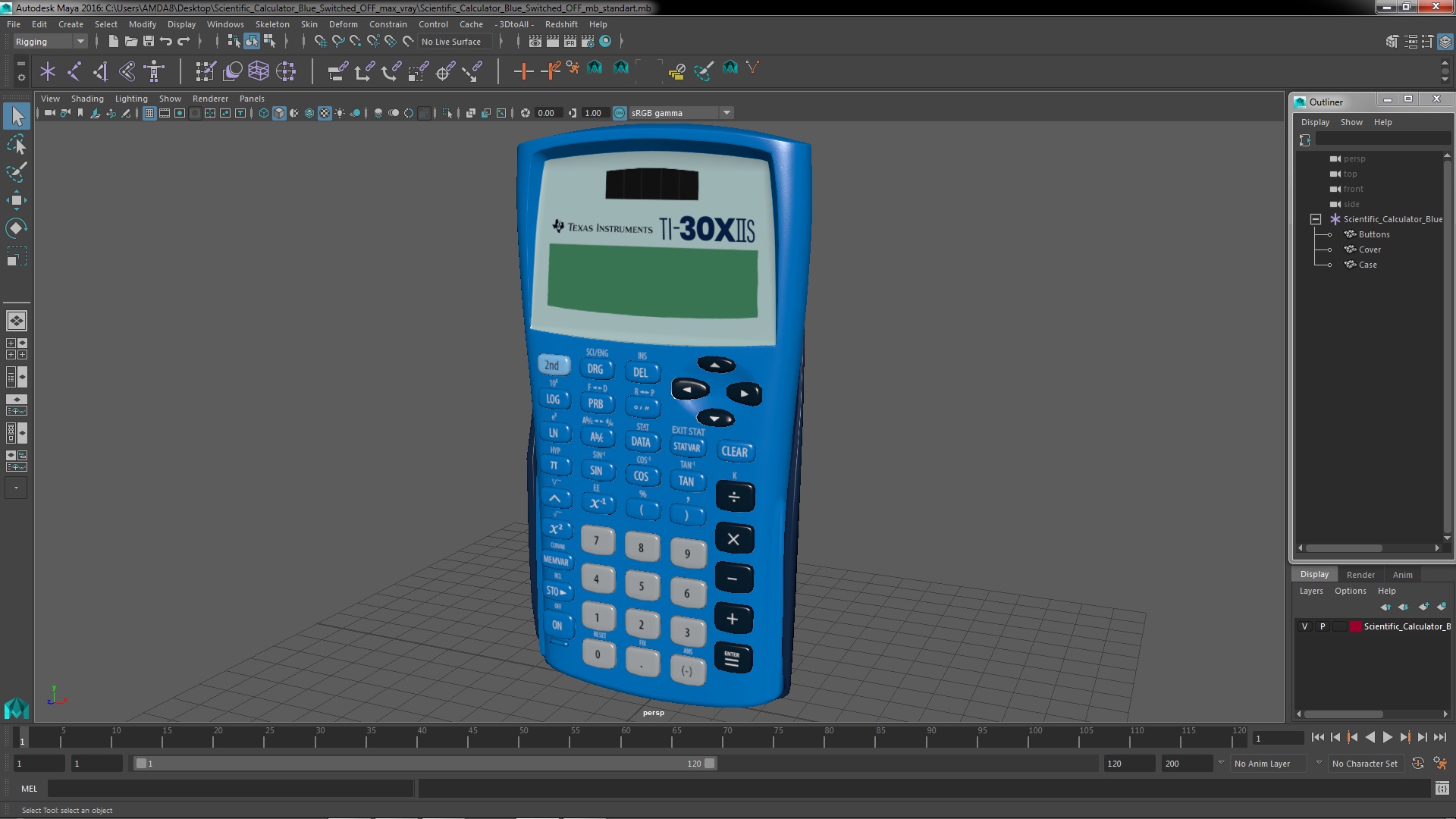The image size is (1456, 819).
Task: Choose the Move tool in toolbox
Action: [x=17, y=200]
